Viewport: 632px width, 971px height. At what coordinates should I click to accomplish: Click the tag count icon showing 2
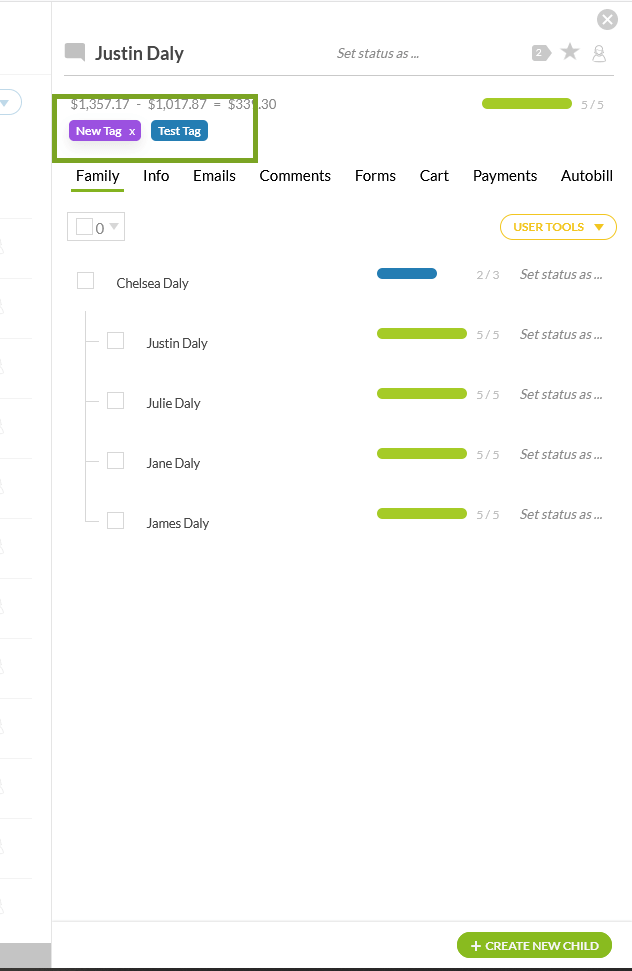[540, 53]
